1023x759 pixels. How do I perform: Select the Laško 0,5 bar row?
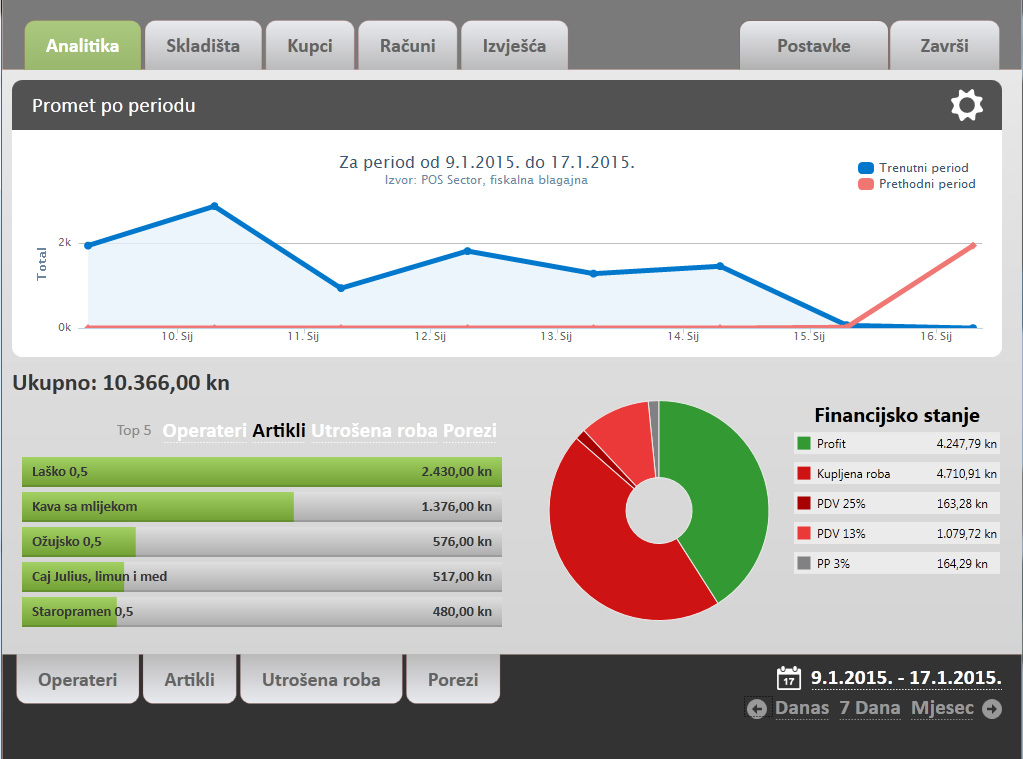[262, 472]
